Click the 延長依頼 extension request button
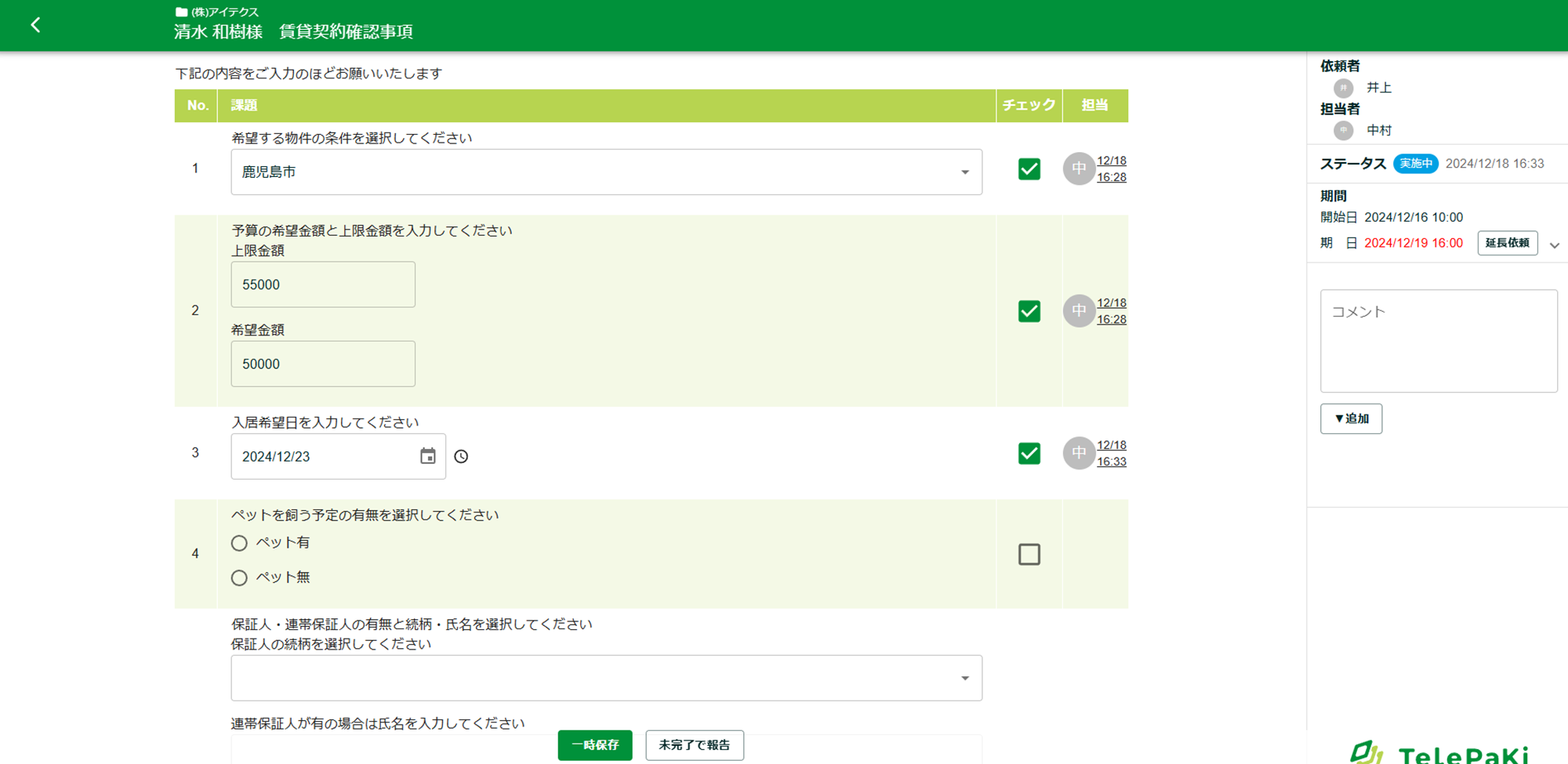This screenshot has height=764, width=1568. click(x=1507, y=243)
